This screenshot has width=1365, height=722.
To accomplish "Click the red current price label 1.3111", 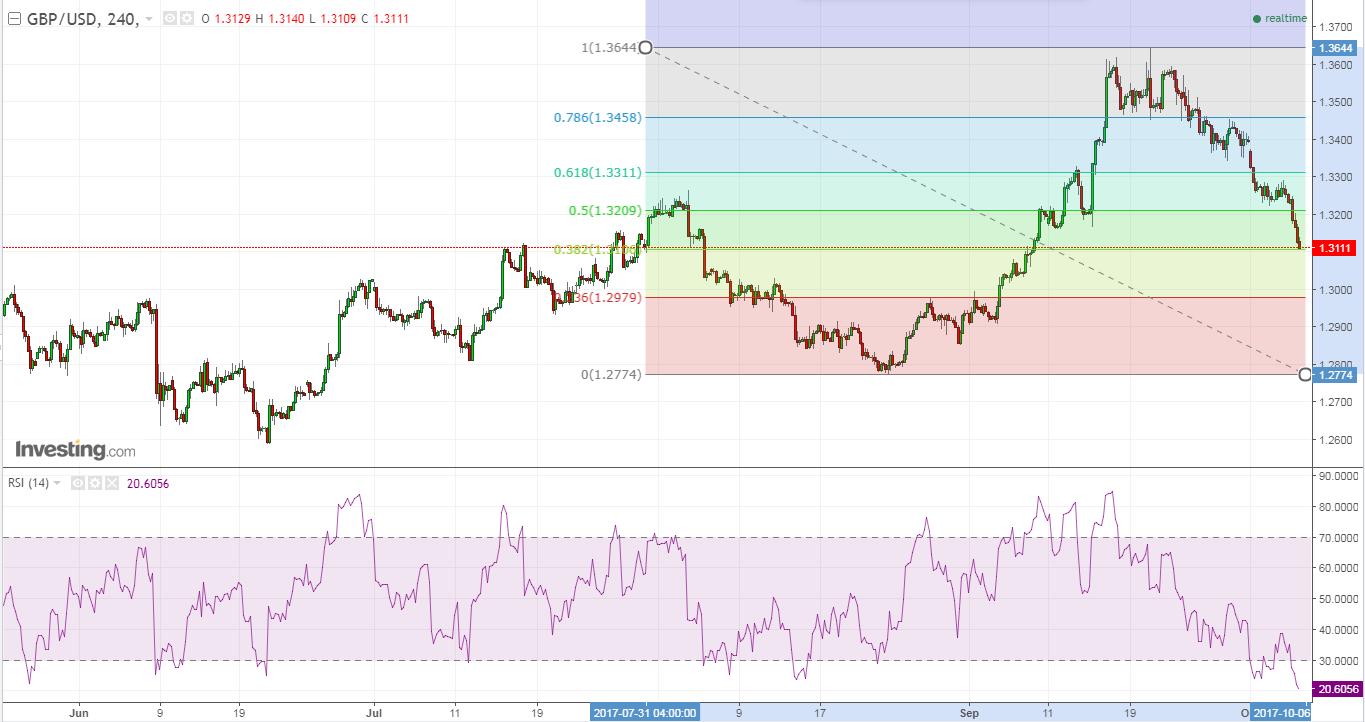I will coord(1335,248).
